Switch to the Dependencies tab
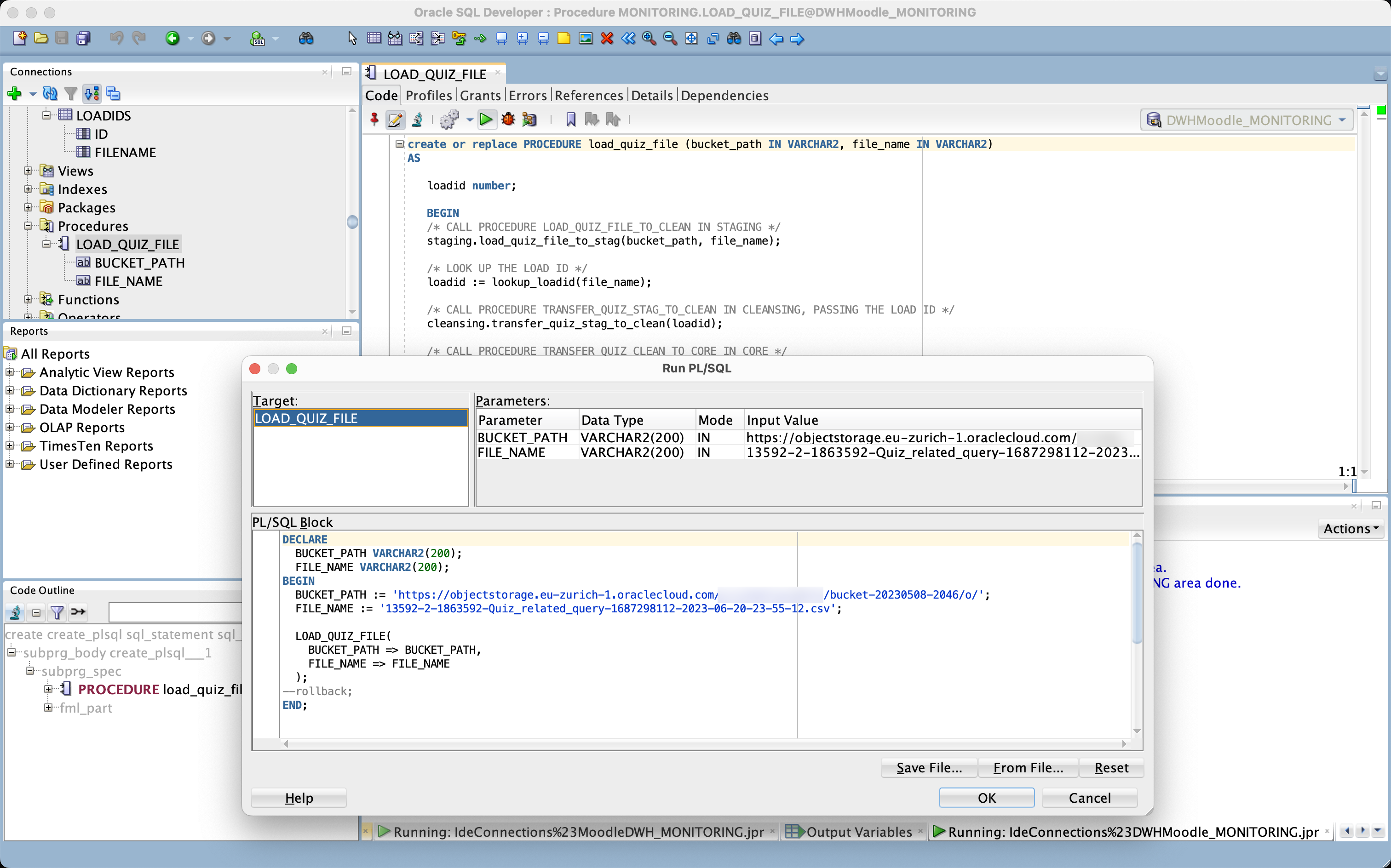 724,95
